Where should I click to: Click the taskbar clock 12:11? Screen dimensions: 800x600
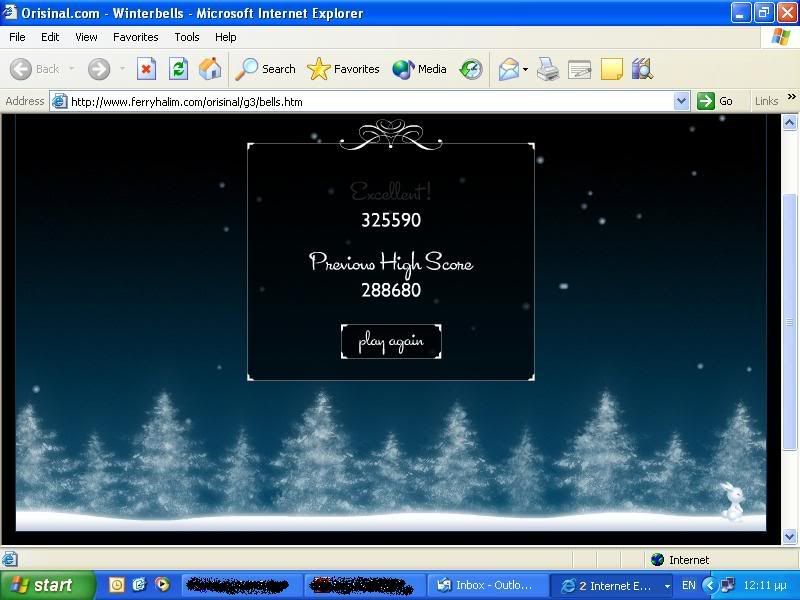[764, 585]
